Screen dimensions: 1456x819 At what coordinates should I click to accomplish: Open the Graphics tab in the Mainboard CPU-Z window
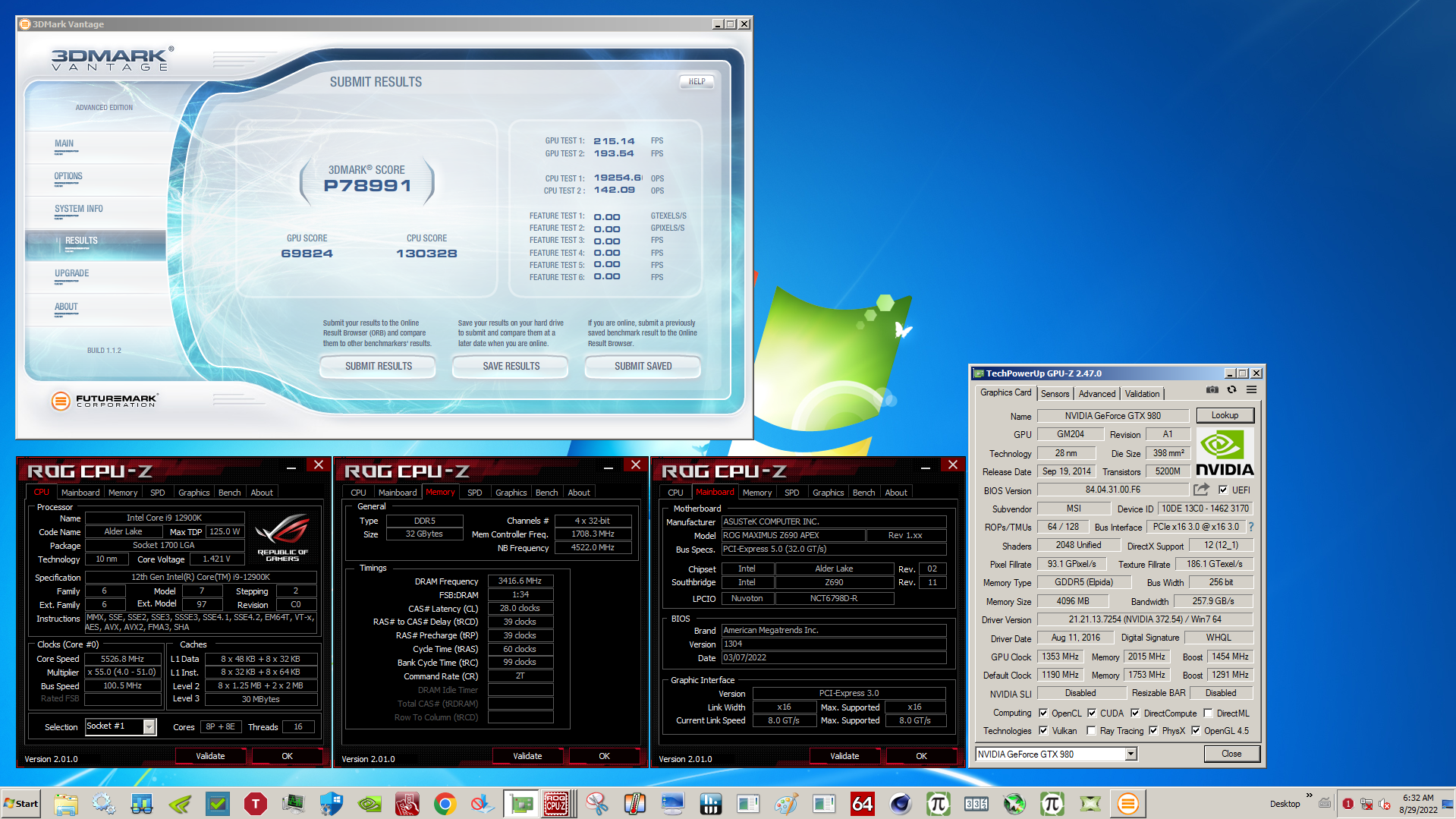coord(828,493)
